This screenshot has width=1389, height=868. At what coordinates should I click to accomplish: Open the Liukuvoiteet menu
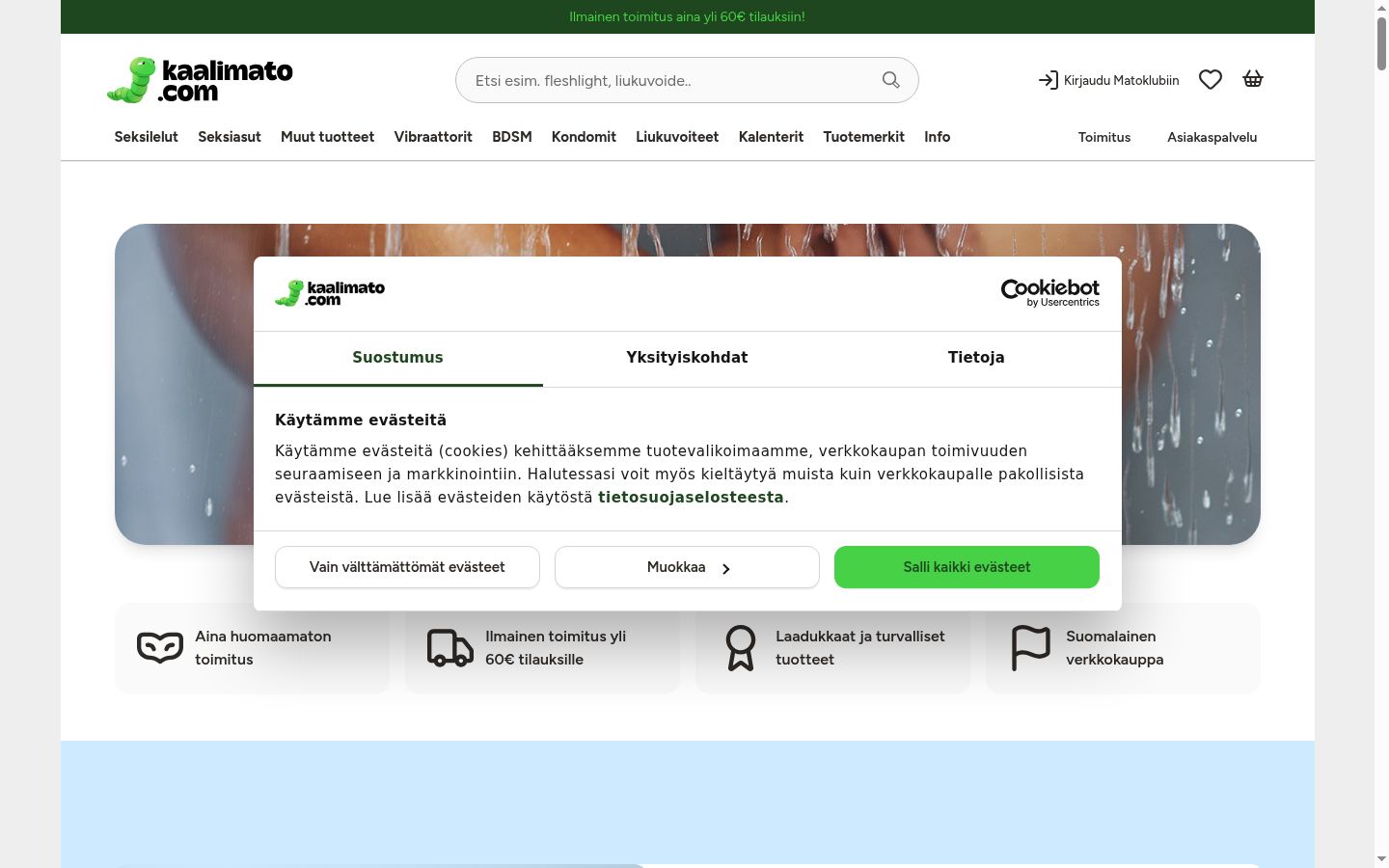click(677, 137)
